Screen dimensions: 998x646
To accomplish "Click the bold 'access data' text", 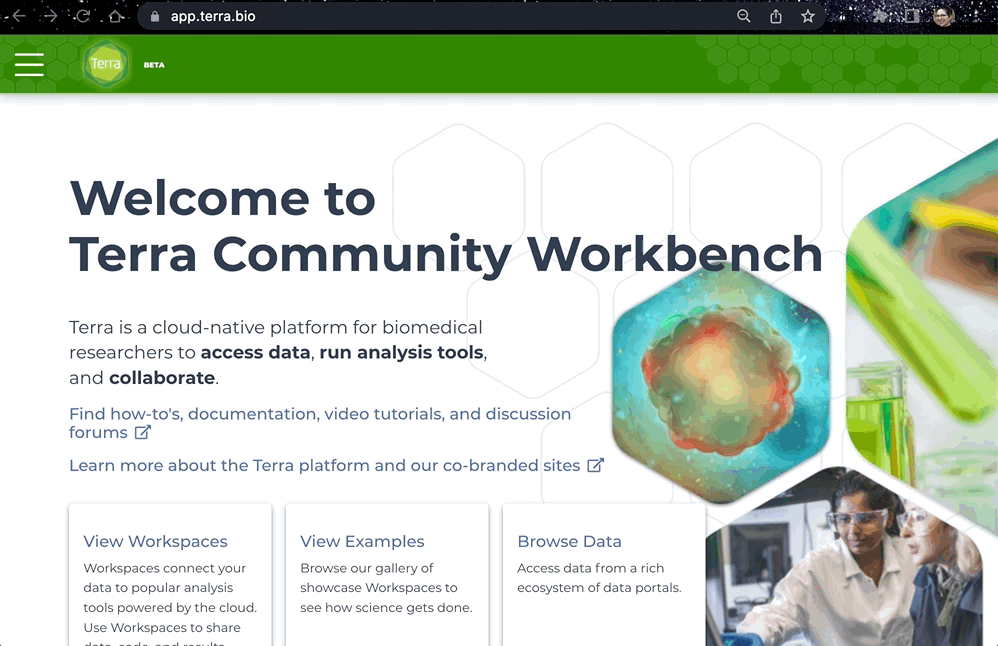I will click(255, 352).
